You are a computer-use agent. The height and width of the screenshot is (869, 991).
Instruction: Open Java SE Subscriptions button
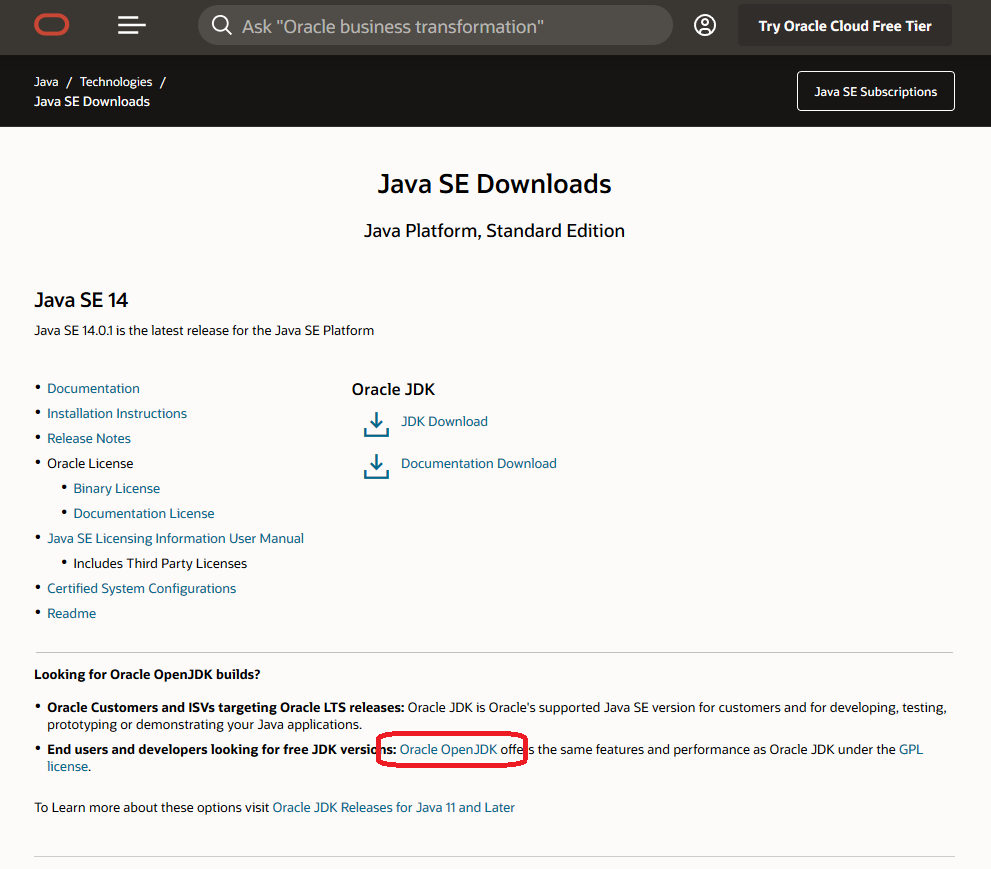tap(875, 91)
